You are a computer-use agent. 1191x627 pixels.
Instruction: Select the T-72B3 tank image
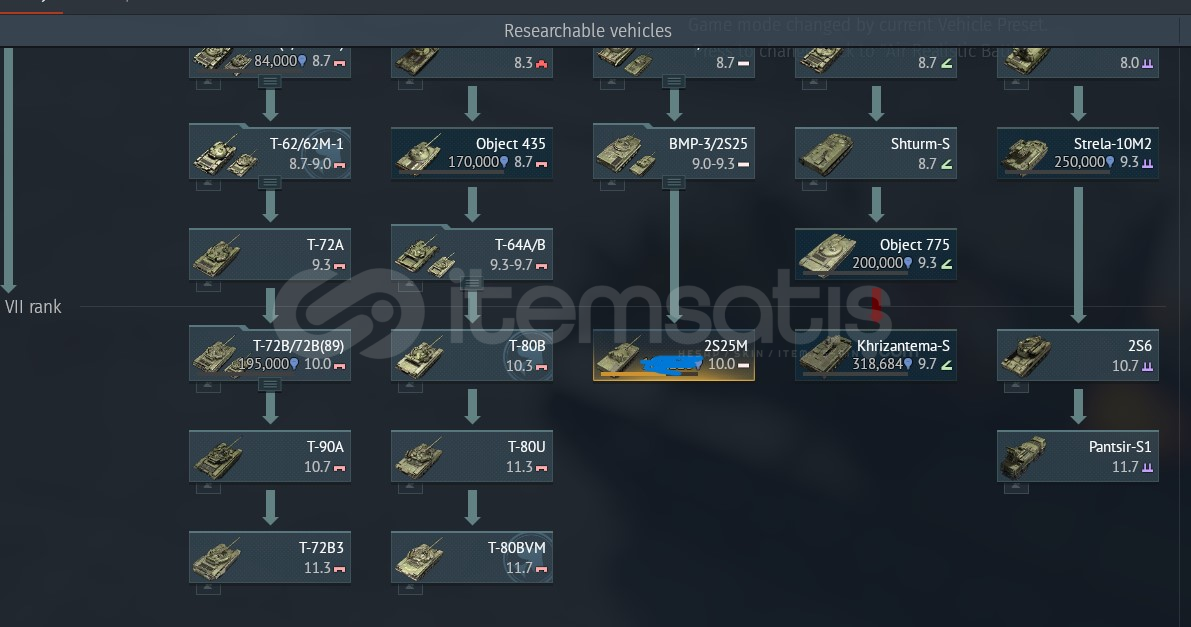click(217, 558)
